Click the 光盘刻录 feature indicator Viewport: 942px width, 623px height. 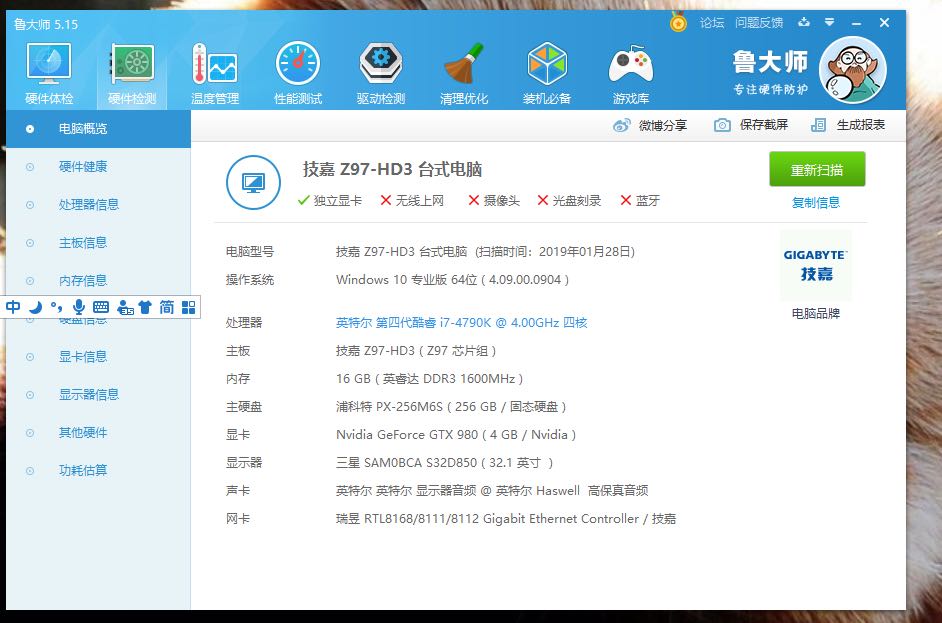click(569, 201)
